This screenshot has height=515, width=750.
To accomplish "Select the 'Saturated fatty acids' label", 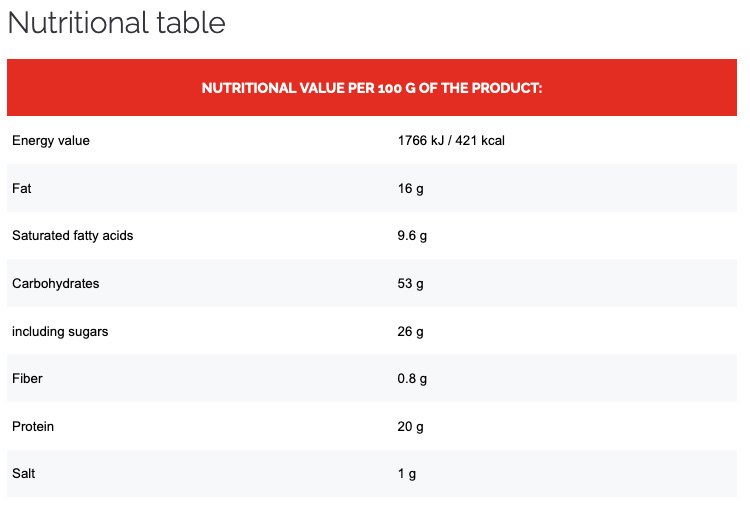I will [x=72, y=236].
